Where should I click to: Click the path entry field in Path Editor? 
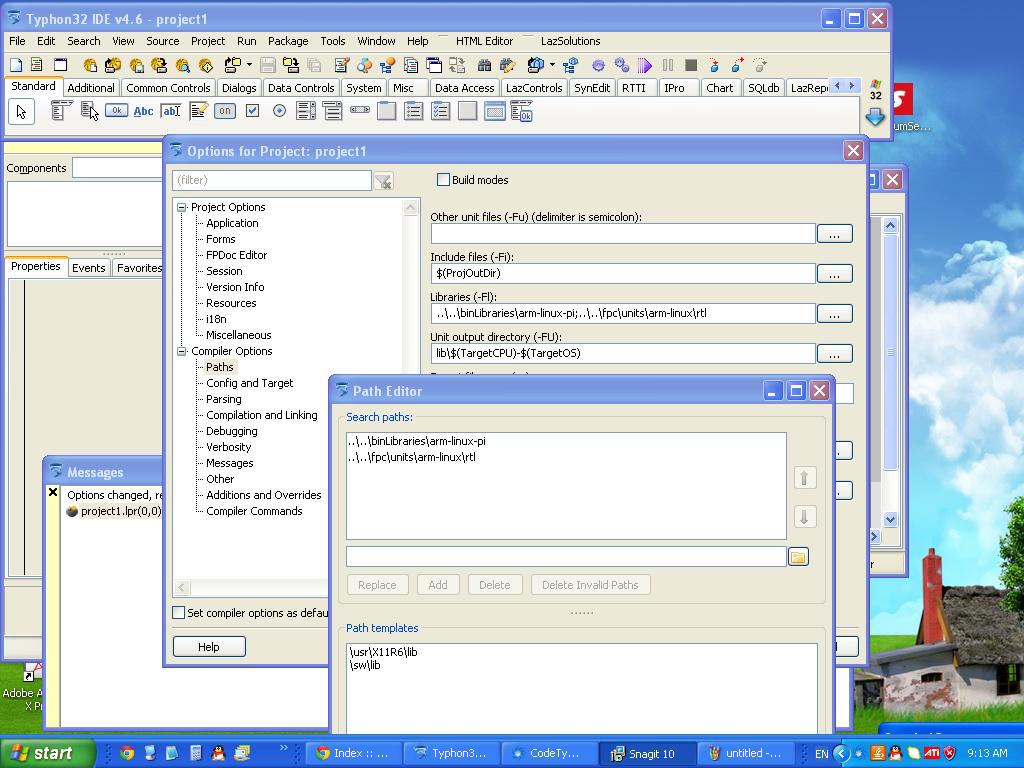566,556
